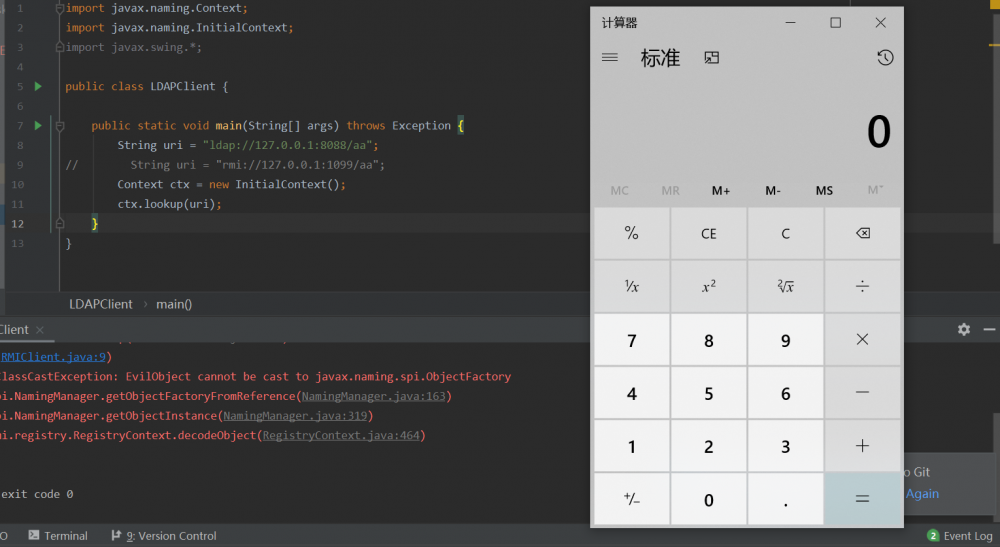Open the calculator history panel
This screenshot has width=1000, height=547.
pyautogui.click(x=885, y=58)
